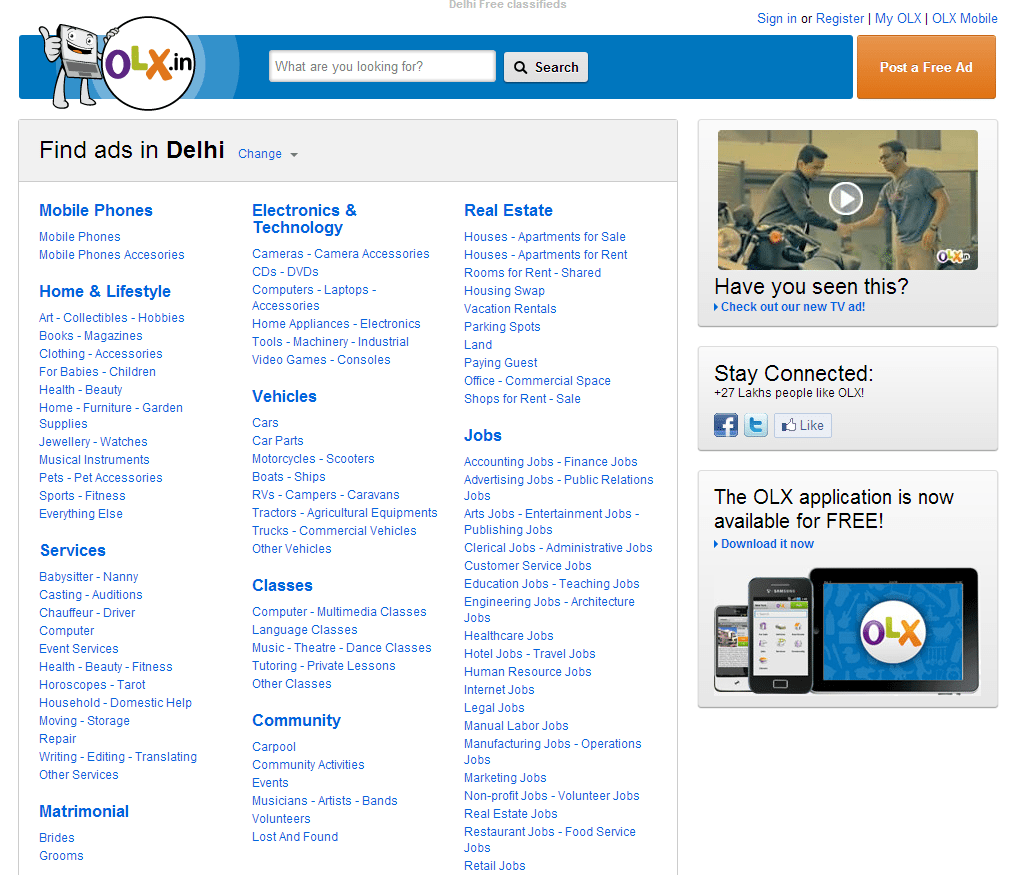Image resolution: width=1022 pixels, height=875 pixels.
Task: Open the Community category heading
Action: [x=297, y=720]
